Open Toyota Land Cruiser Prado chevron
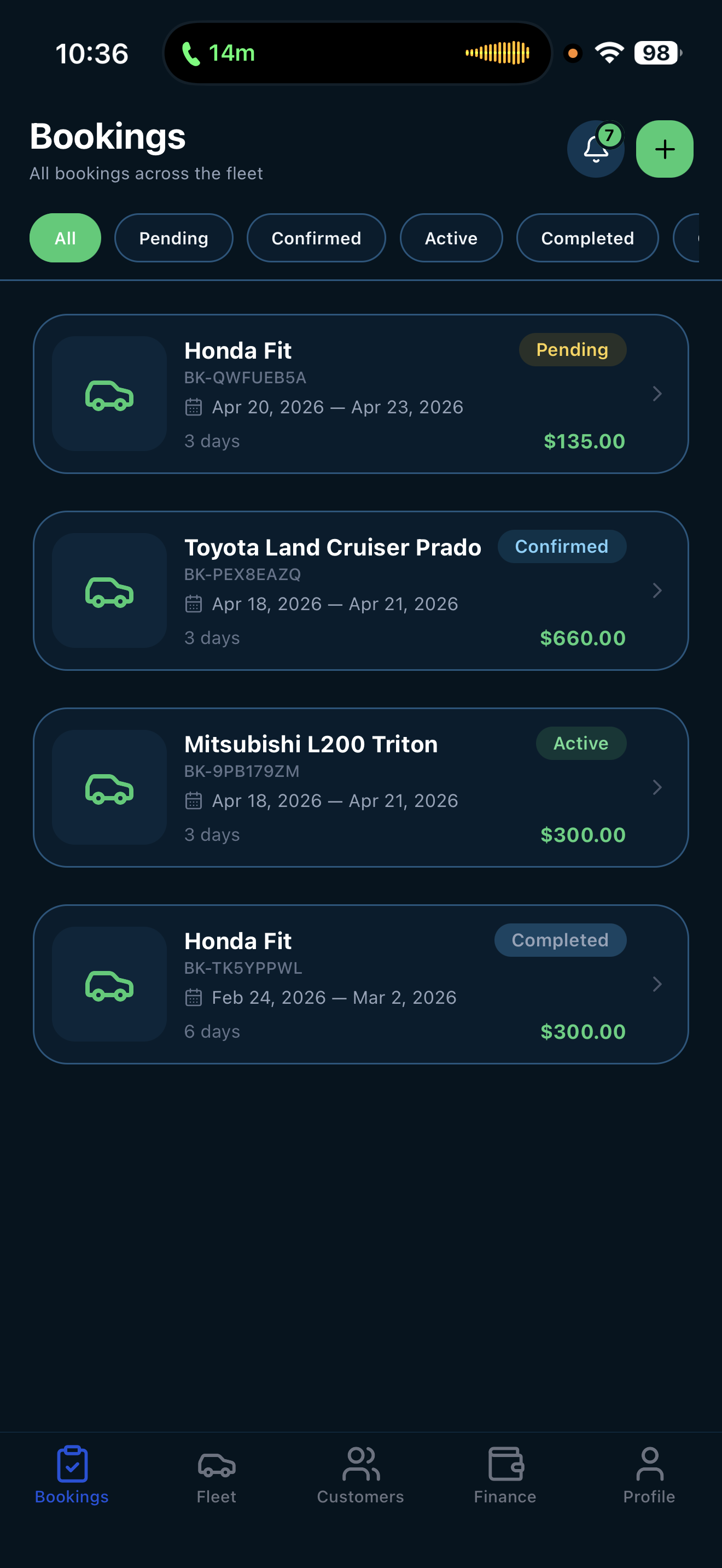 (657, 590)
